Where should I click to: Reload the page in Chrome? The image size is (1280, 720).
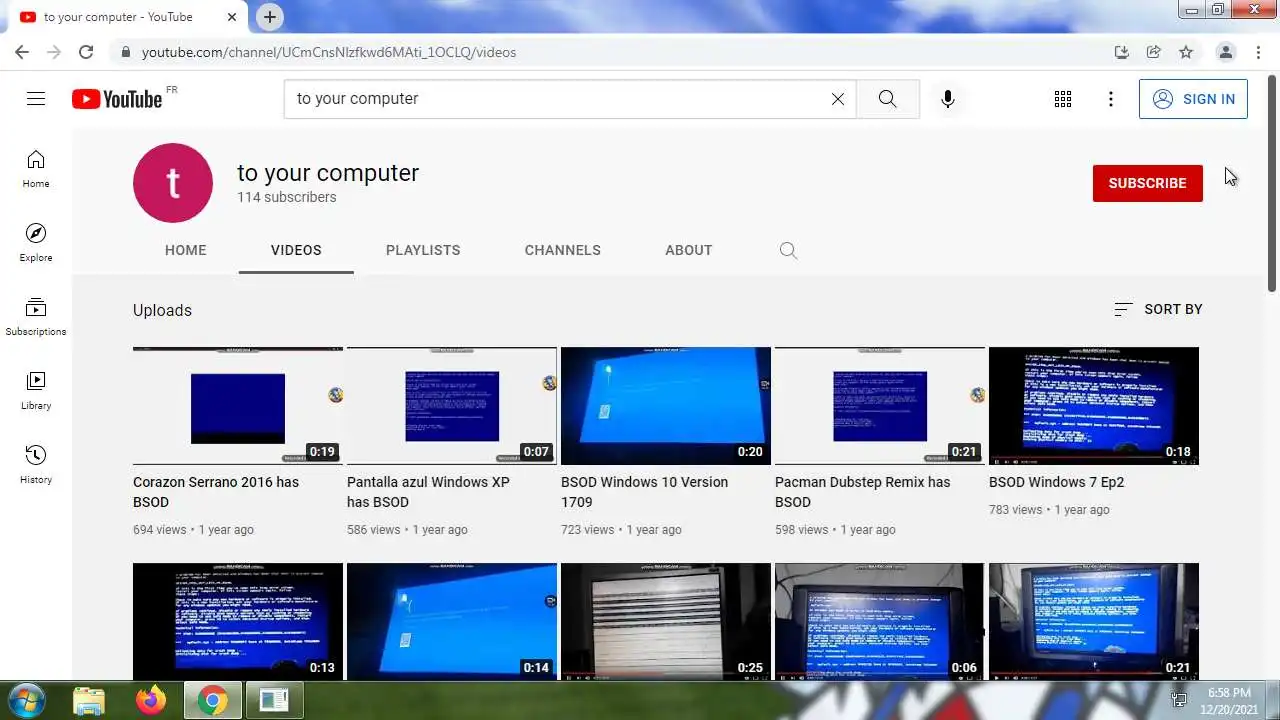tap(86, 52)
